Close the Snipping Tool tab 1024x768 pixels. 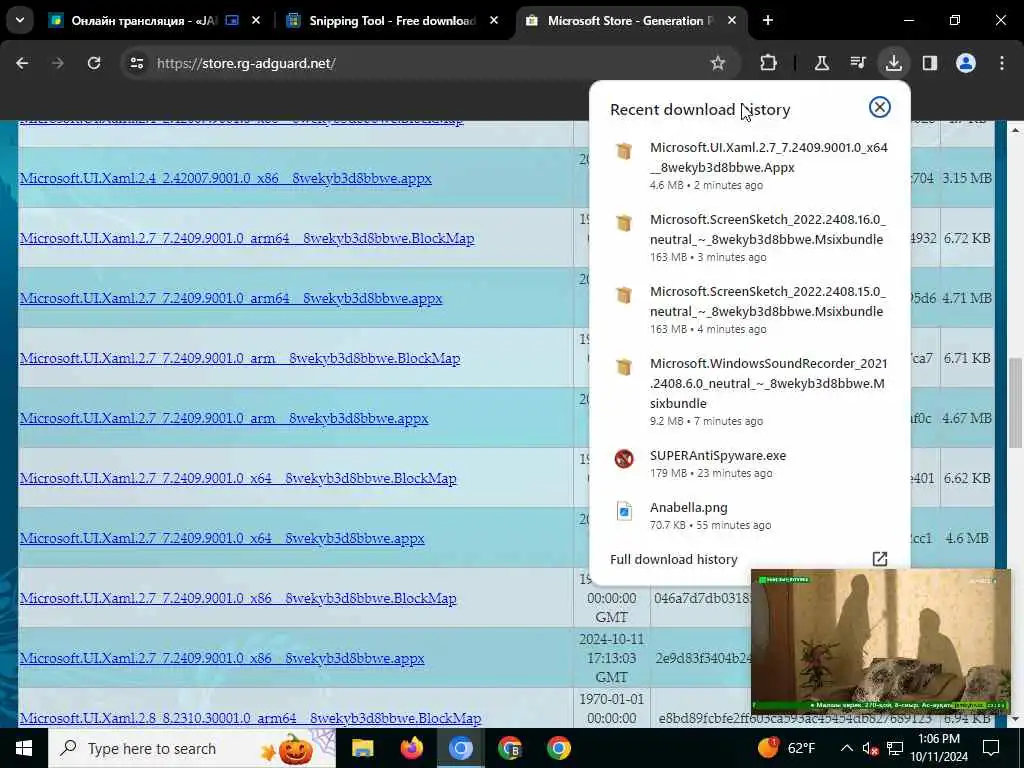[x=494, y=21]
